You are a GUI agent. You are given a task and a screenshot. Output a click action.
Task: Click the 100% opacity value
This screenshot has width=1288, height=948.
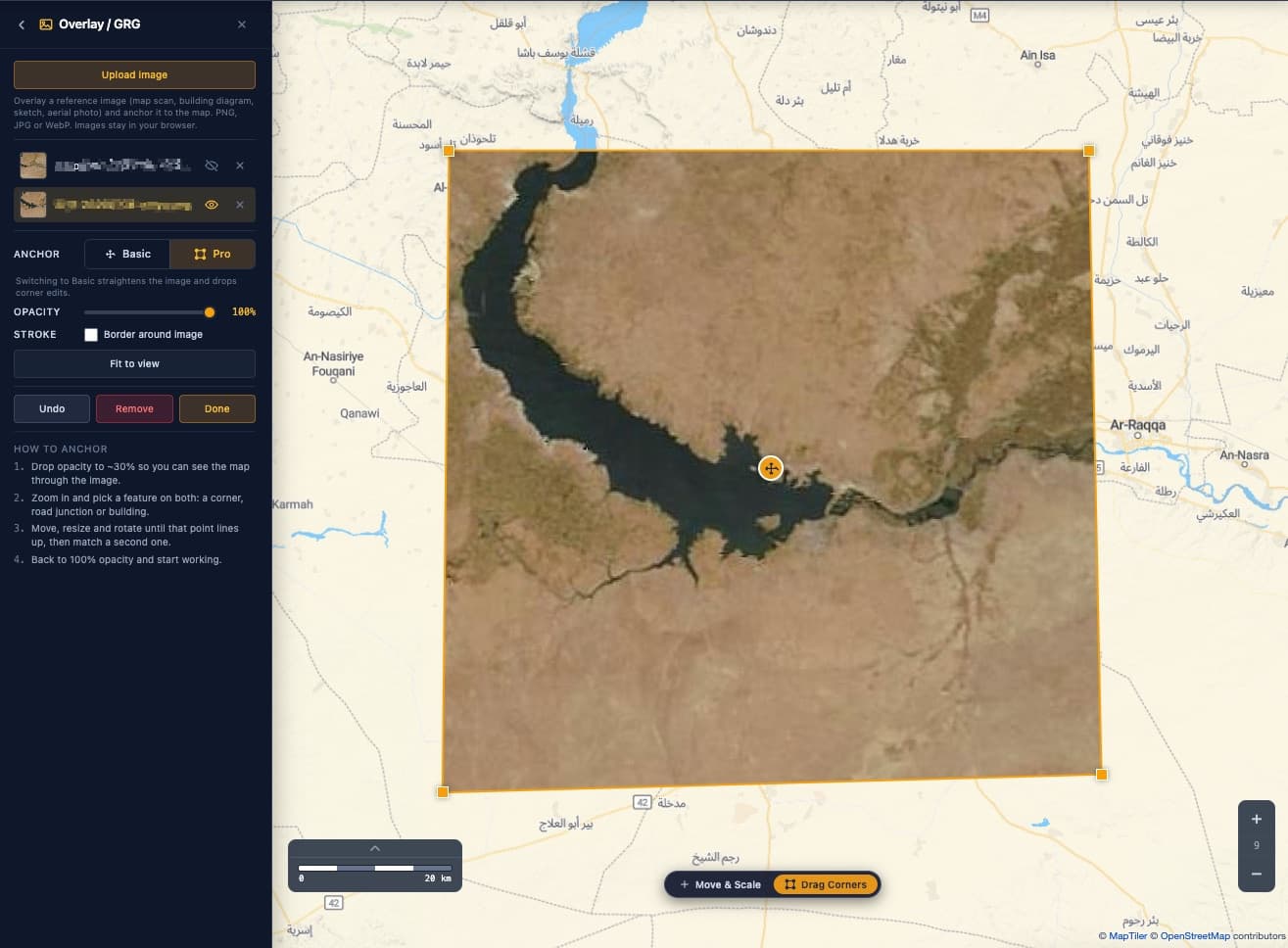point(244,312)
